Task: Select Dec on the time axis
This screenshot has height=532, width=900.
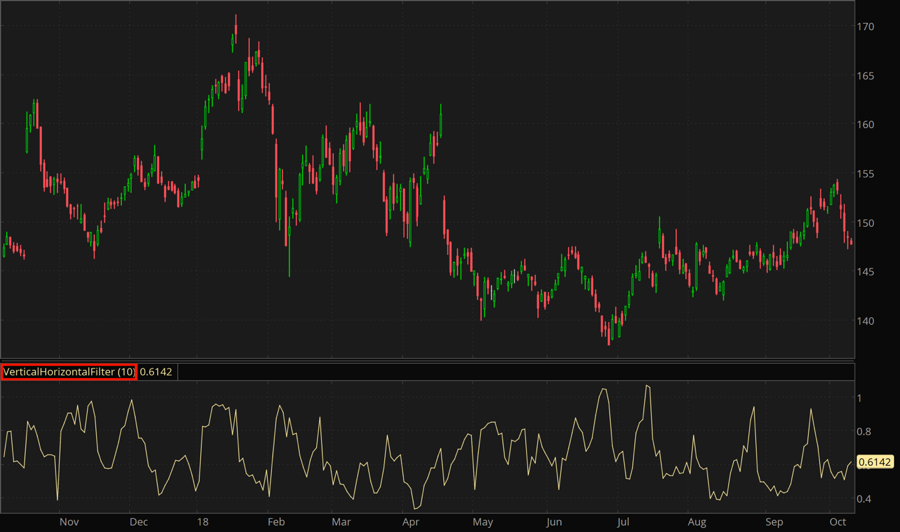Action: 138,522
